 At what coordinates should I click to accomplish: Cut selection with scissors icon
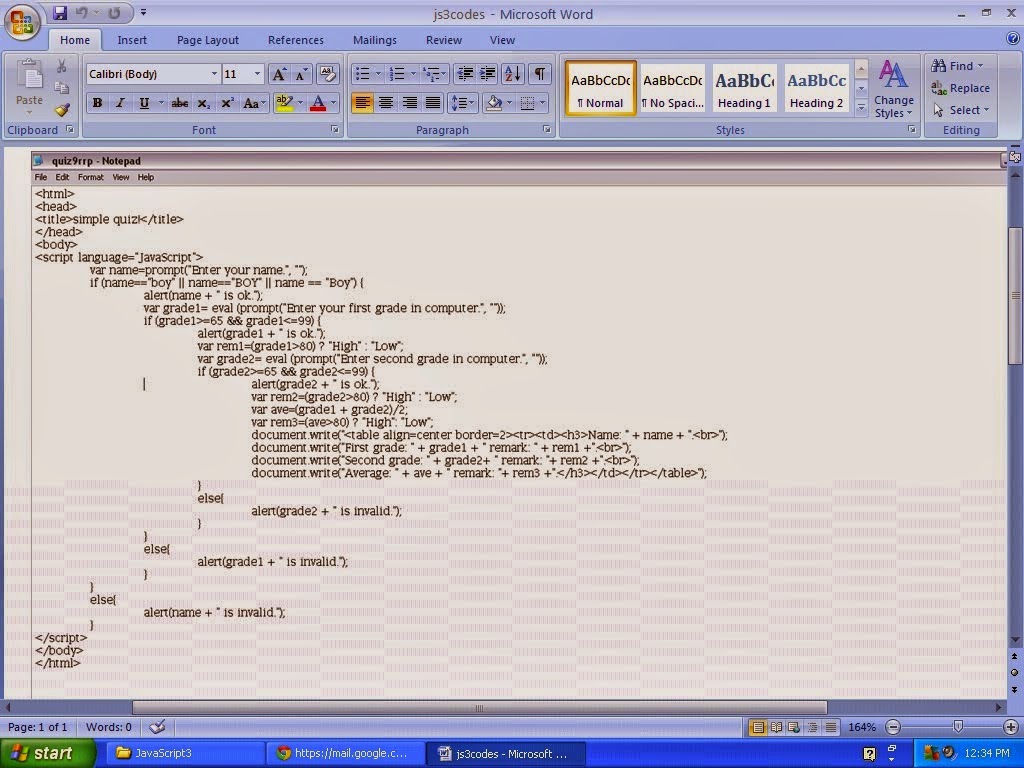point(61,67)
